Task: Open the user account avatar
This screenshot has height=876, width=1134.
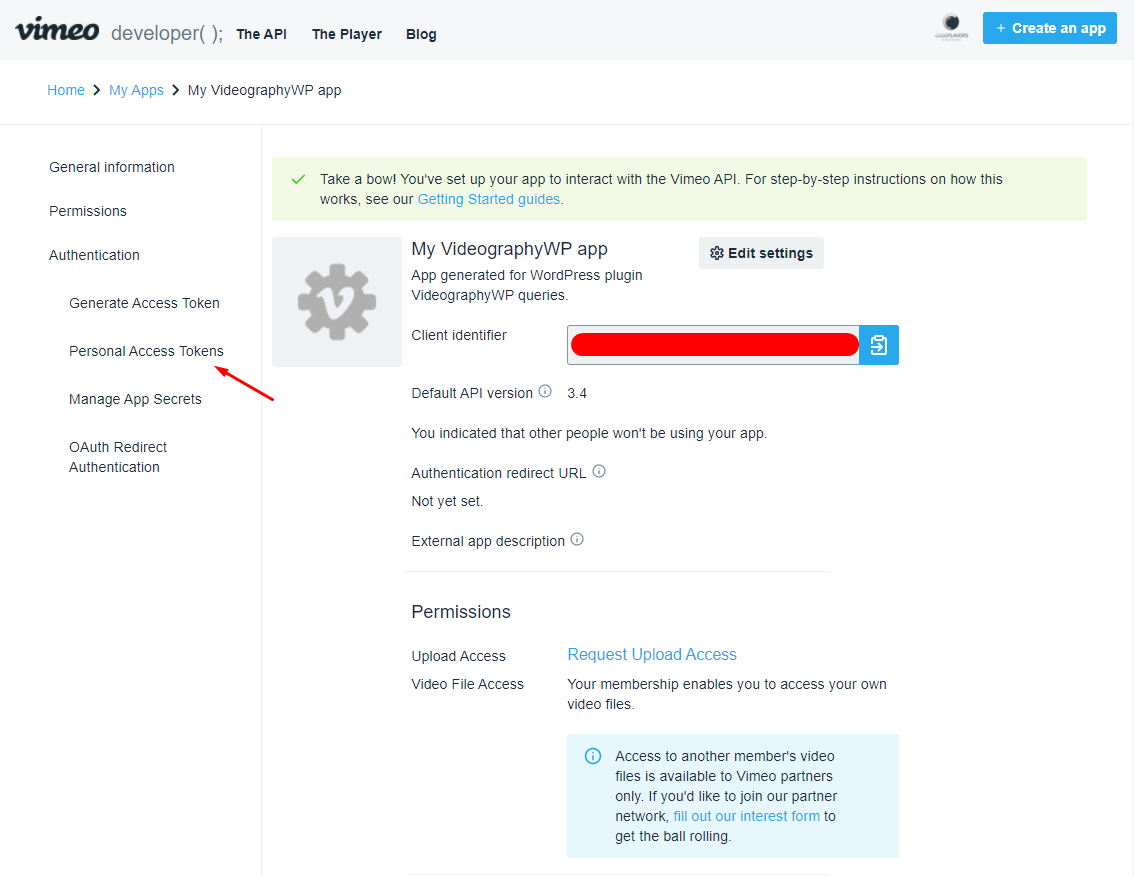Action: tap(951, 26)
